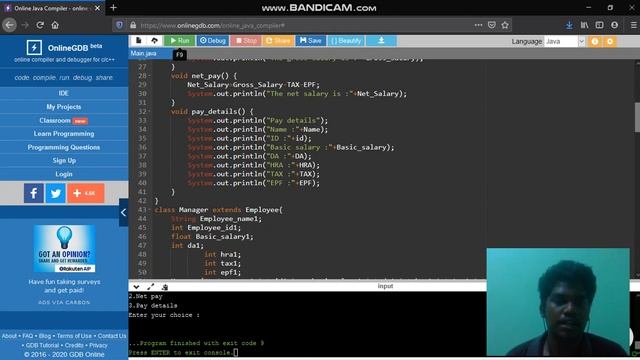This screenshot has height=360, width=640.
Task: Fold the pay_details method at line 32
Action: tap(149, 111)
